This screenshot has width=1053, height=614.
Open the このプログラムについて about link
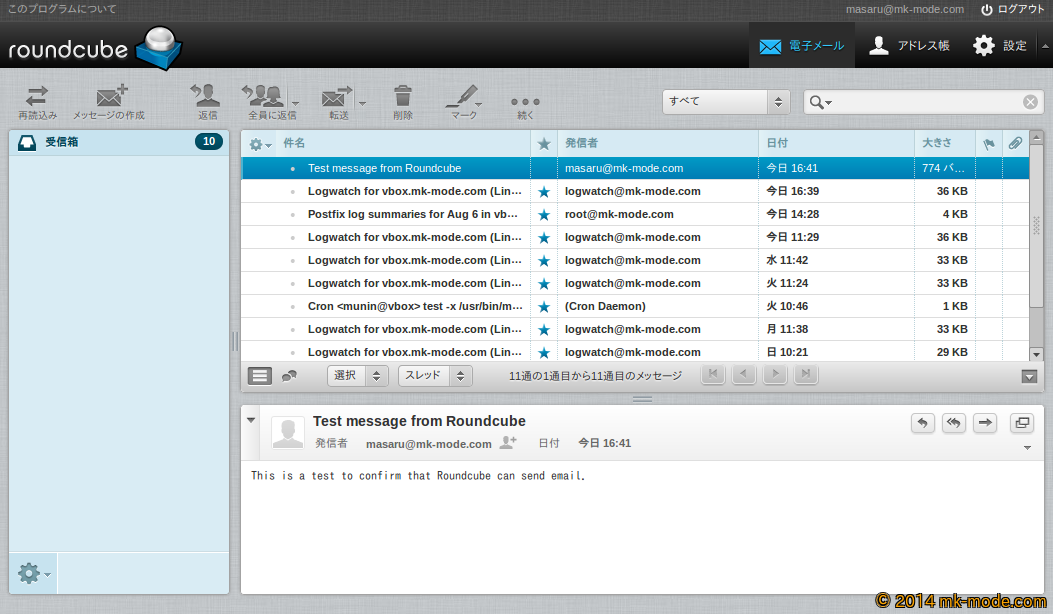click(62, 9)
